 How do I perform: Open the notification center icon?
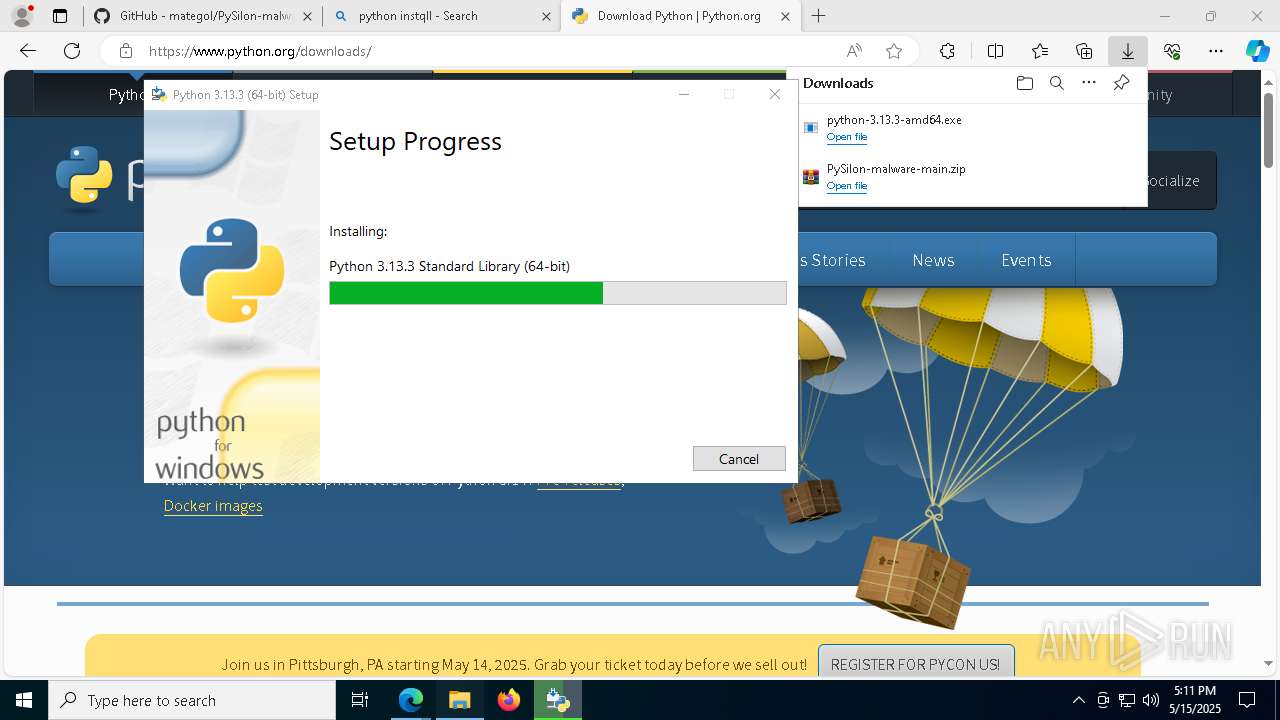tap(1248, 700)
